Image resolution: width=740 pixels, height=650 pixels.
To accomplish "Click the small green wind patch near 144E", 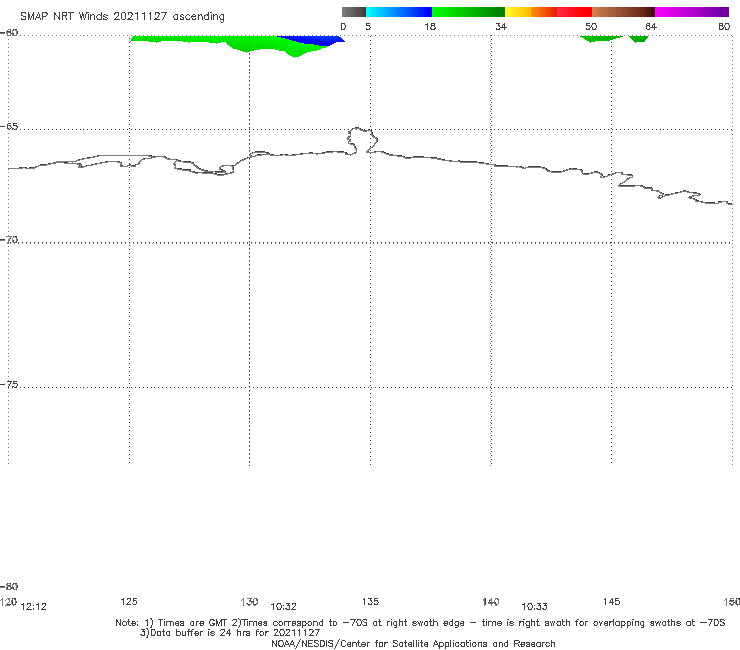I will point(601,38).
